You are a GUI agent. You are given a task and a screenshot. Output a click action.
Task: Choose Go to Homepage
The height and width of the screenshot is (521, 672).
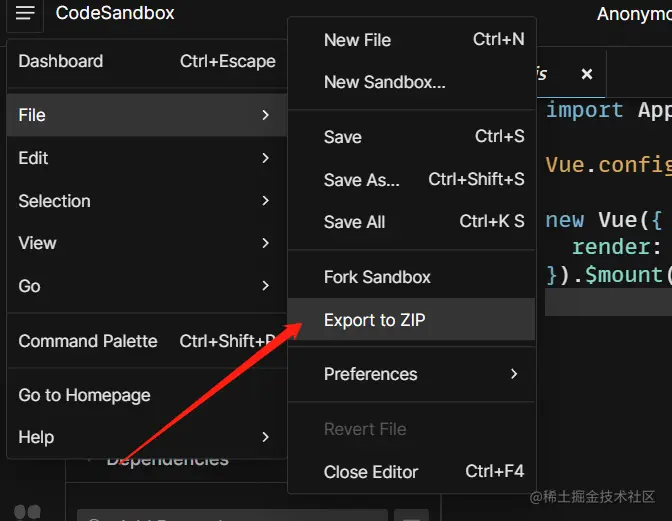[x=147, y=395]
